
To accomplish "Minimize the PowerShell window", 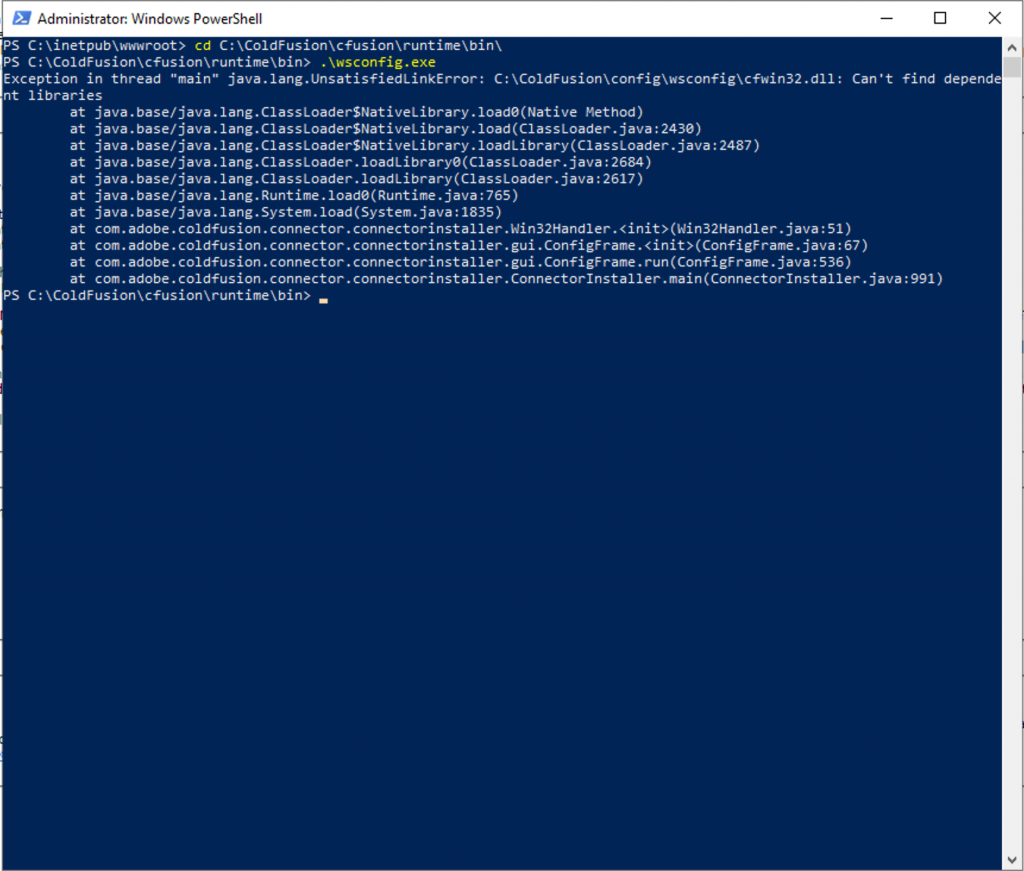I will point(885,18).
